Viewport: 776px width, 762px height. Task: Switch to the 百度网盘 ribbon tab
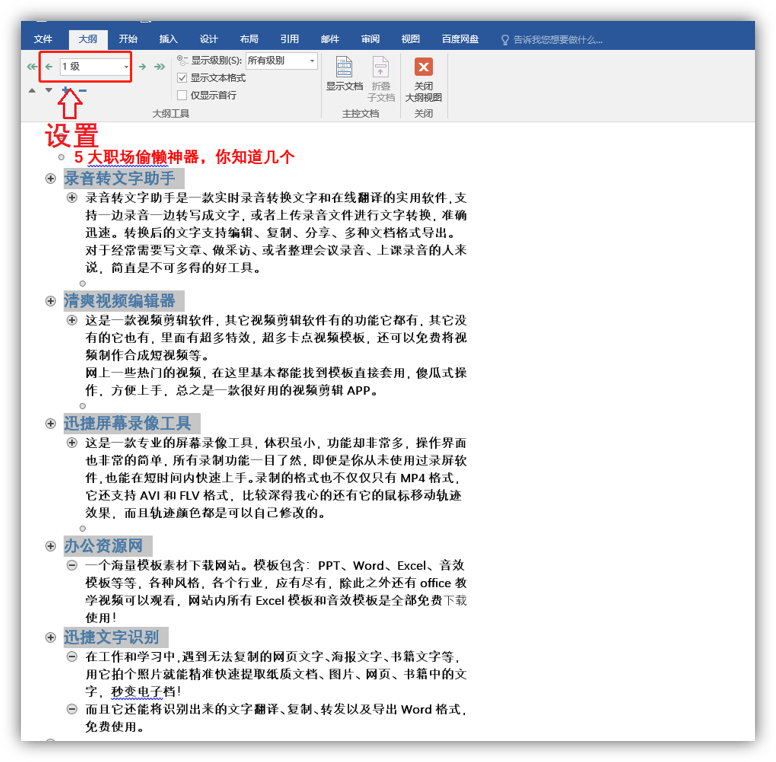(x=460, y=39)
